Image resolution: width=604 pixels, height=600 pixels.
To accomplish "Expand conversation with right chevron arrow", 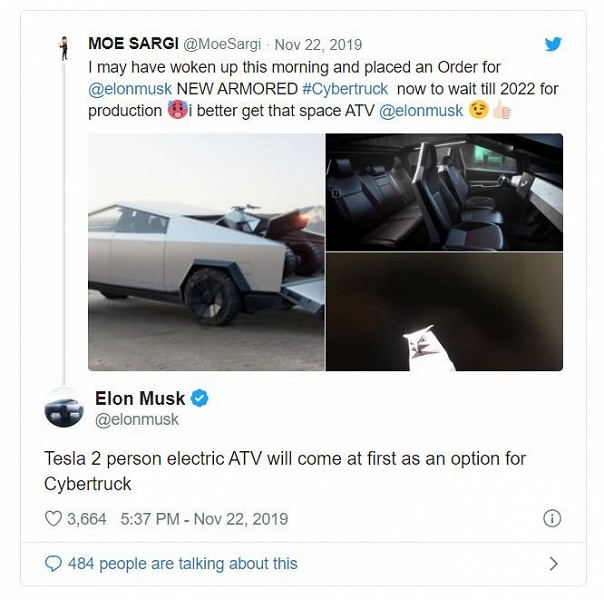I will point(553,564).
